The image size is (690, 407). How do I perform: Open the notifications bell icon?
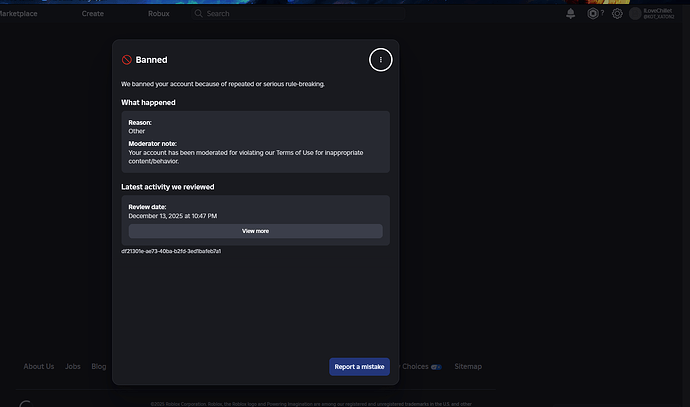[x=570, y=14]
